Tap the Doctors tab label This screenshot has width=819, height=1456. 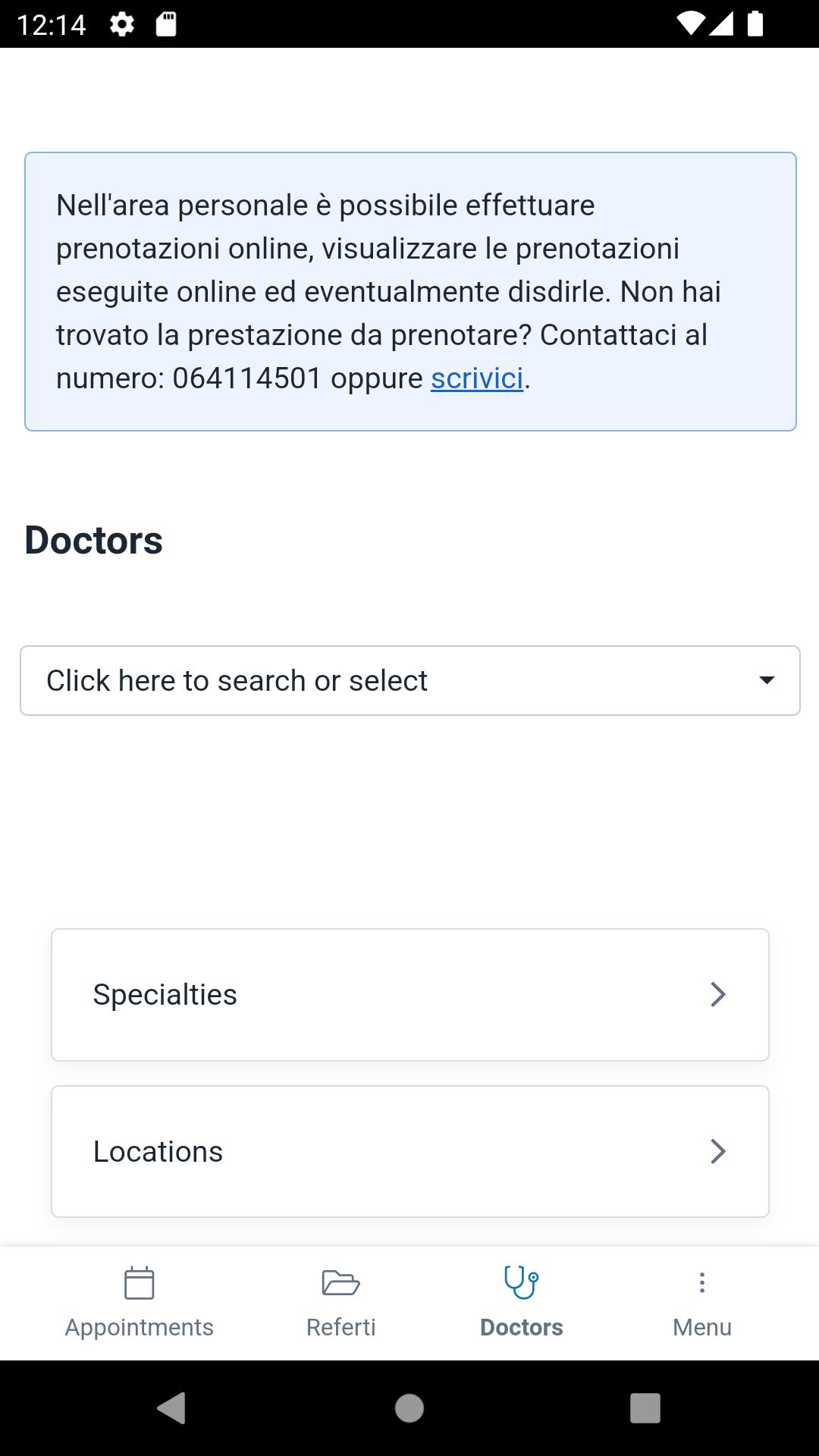pyautogui.click(x=522, y=1327)
